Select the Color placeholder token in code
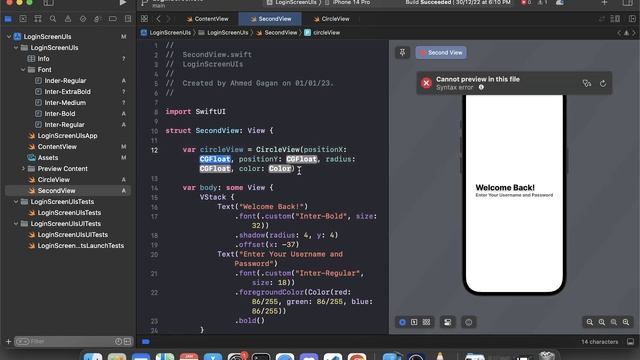 [x=280, y=169]
